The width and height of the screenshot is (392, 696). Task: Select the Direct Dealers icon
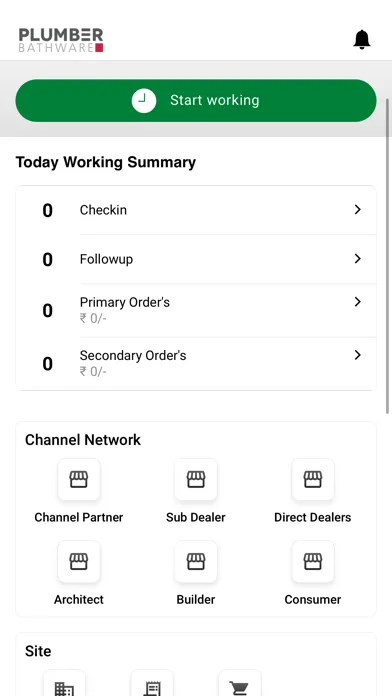313,479
